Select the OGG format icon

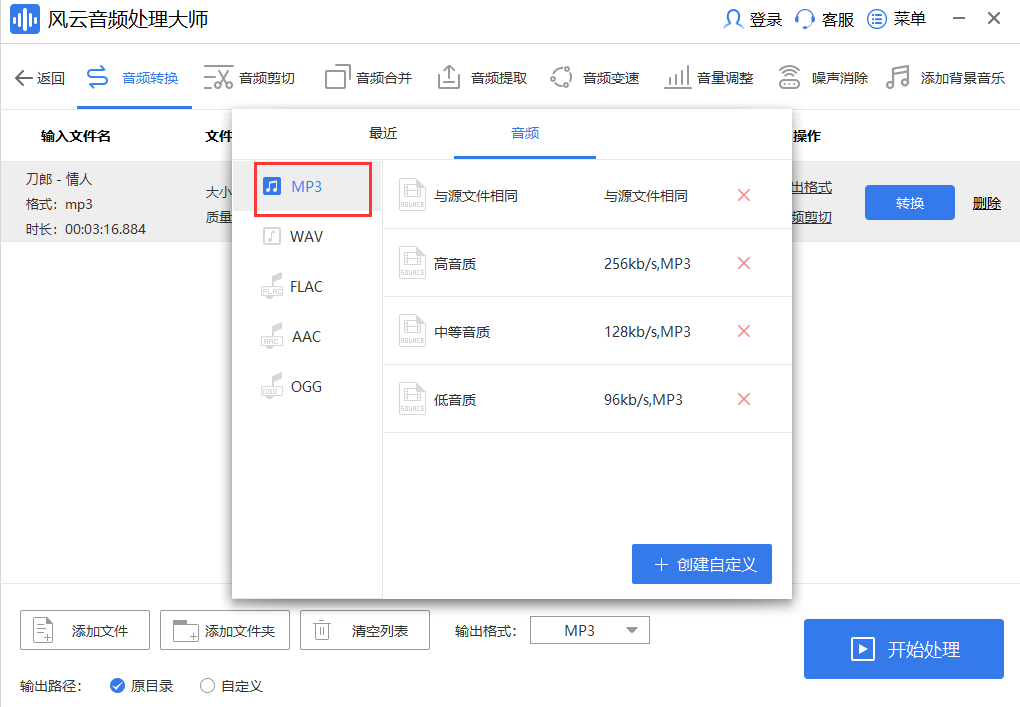(x=272, y=386)
